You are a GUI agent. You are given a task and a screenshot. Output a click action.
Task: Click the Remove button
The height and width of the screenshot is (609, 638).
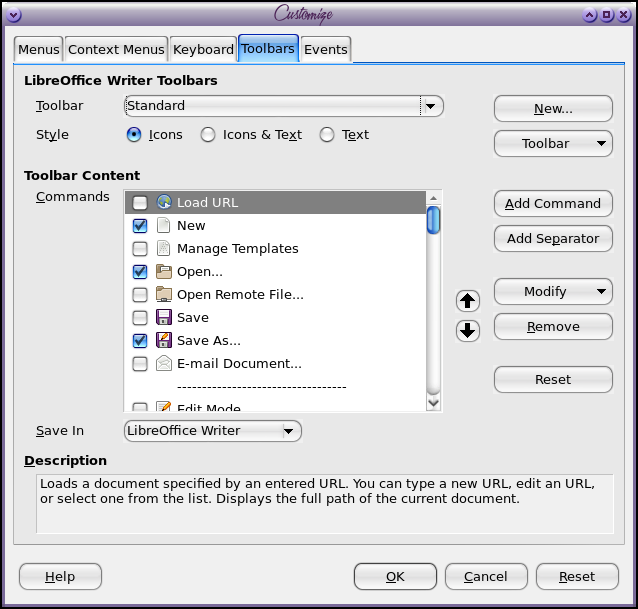click(553, 326)
